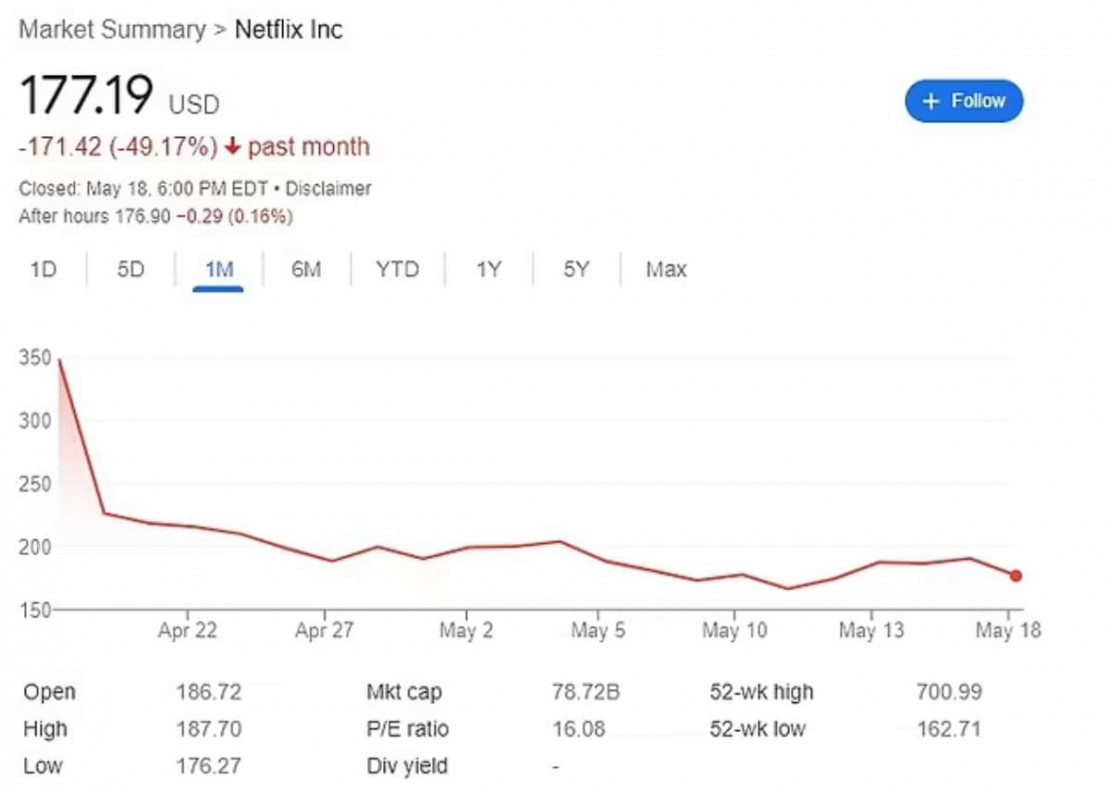Click the 350 peak at chart start

[x=59, y=360]
